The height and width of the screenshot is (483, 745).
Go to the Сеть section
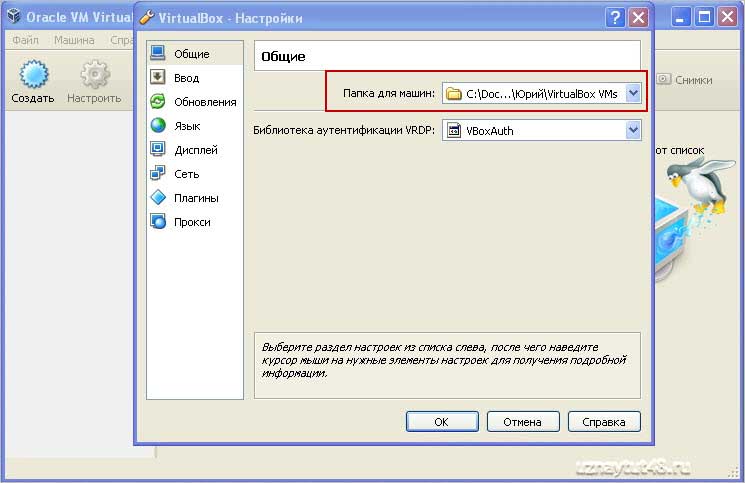195,174
